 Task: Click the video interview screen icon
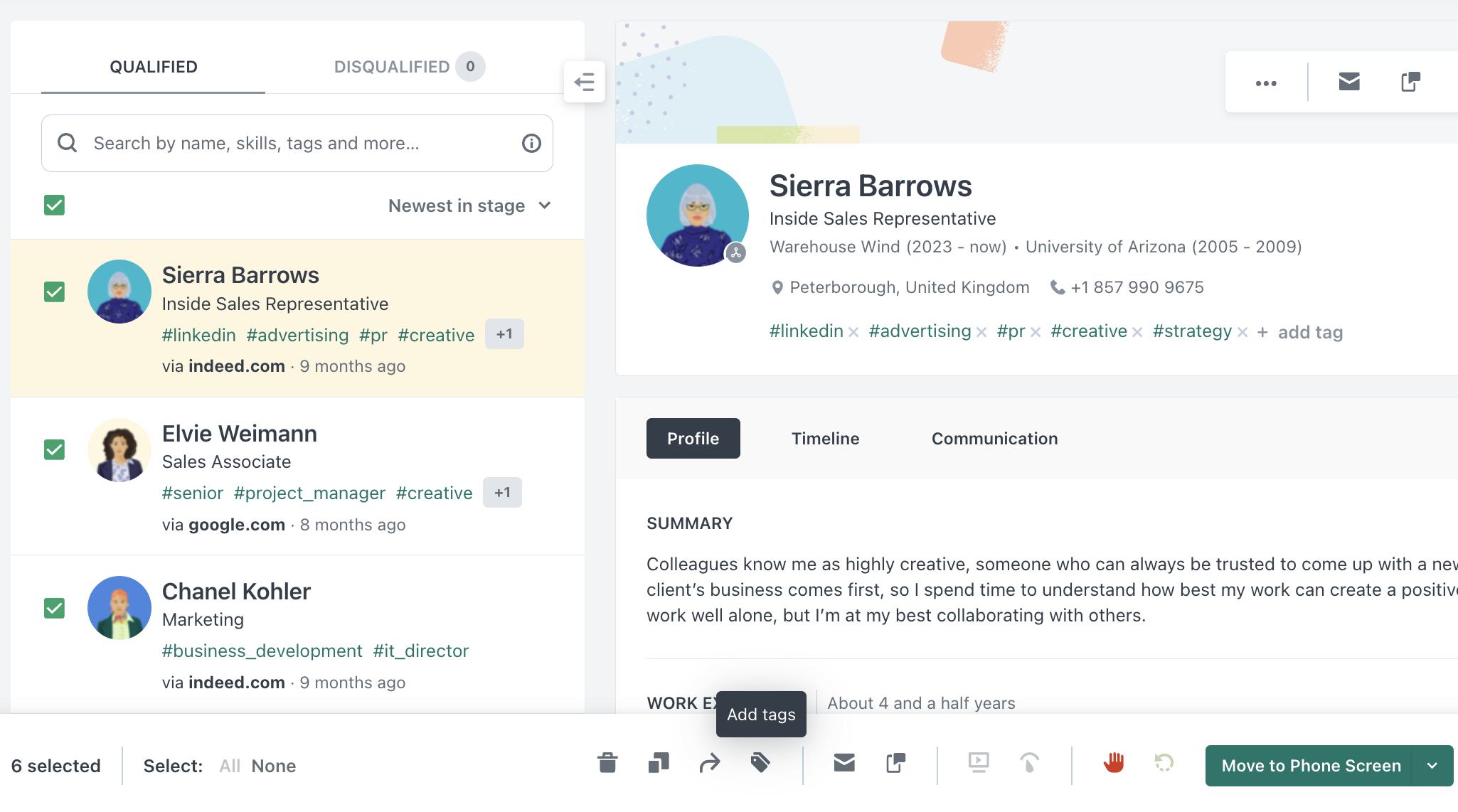[x=979, y=764]
